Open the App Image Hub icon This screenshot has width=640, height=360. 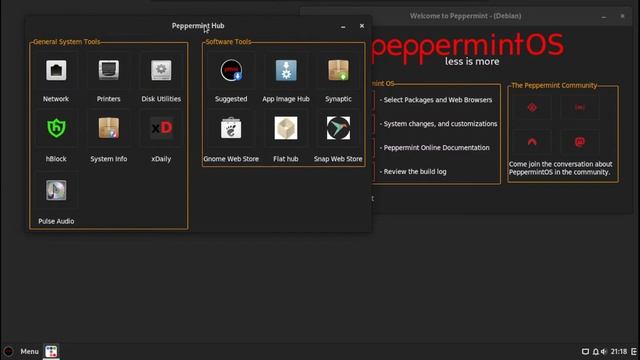[286, 71]
